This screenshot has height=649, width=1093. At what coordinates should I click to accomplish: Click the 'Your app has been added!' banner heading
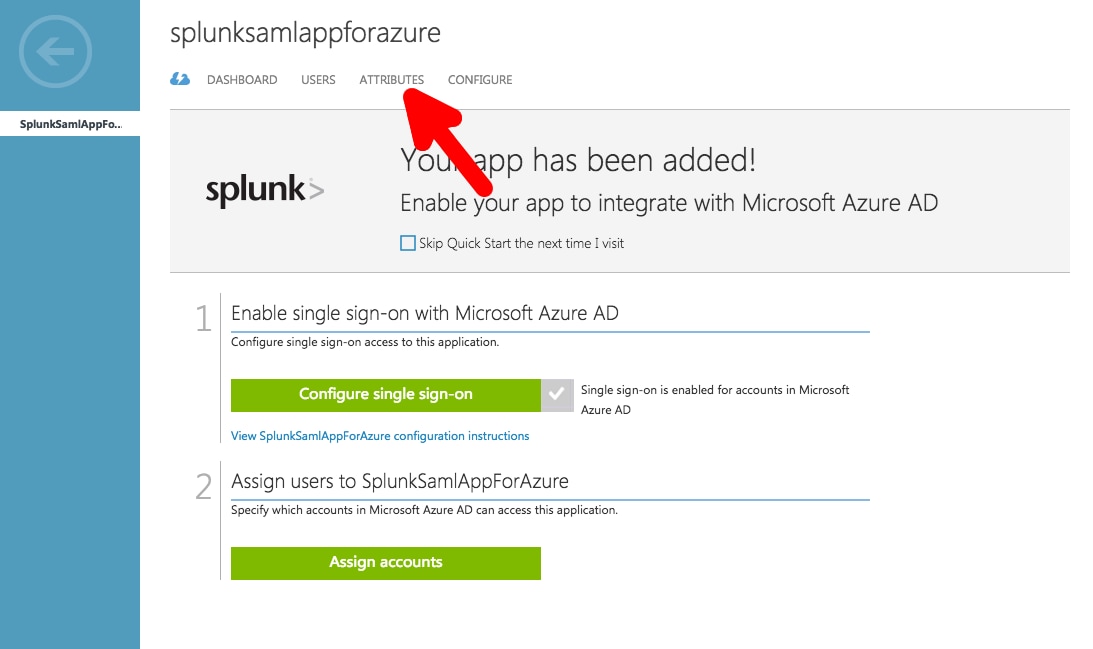click(578, 160)
